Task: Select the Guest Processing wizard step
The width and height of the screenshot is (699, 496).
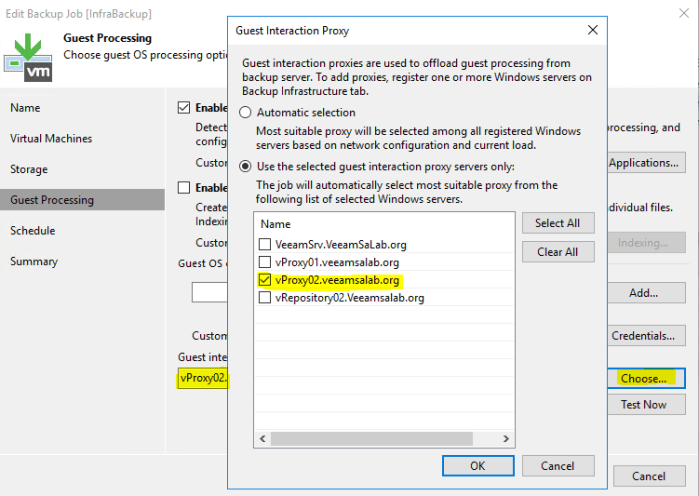Action: (x=82, y=200)
